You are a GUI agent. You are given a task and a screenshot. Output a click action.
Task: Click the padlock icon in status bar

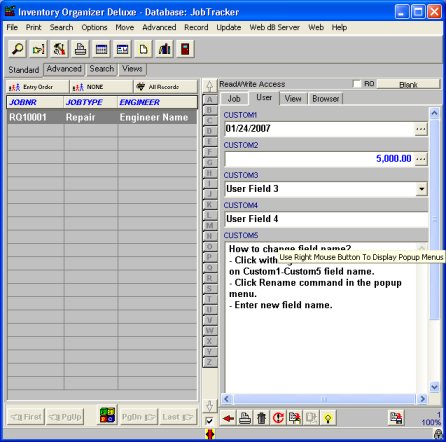coord(438,434)
